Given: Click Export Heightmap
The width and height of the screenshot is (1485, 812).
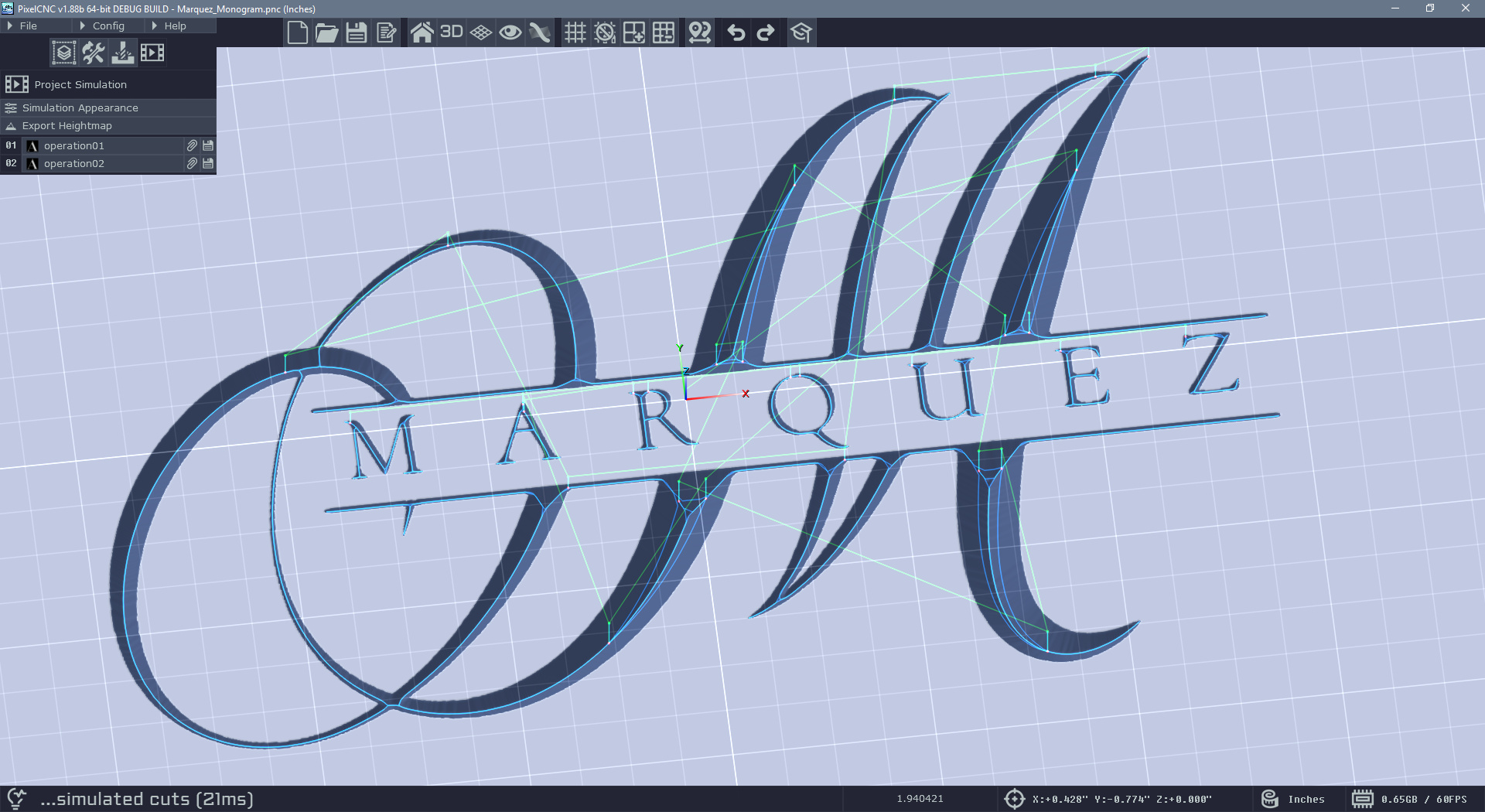Looking at the screenshot, I should coord(67,125).
